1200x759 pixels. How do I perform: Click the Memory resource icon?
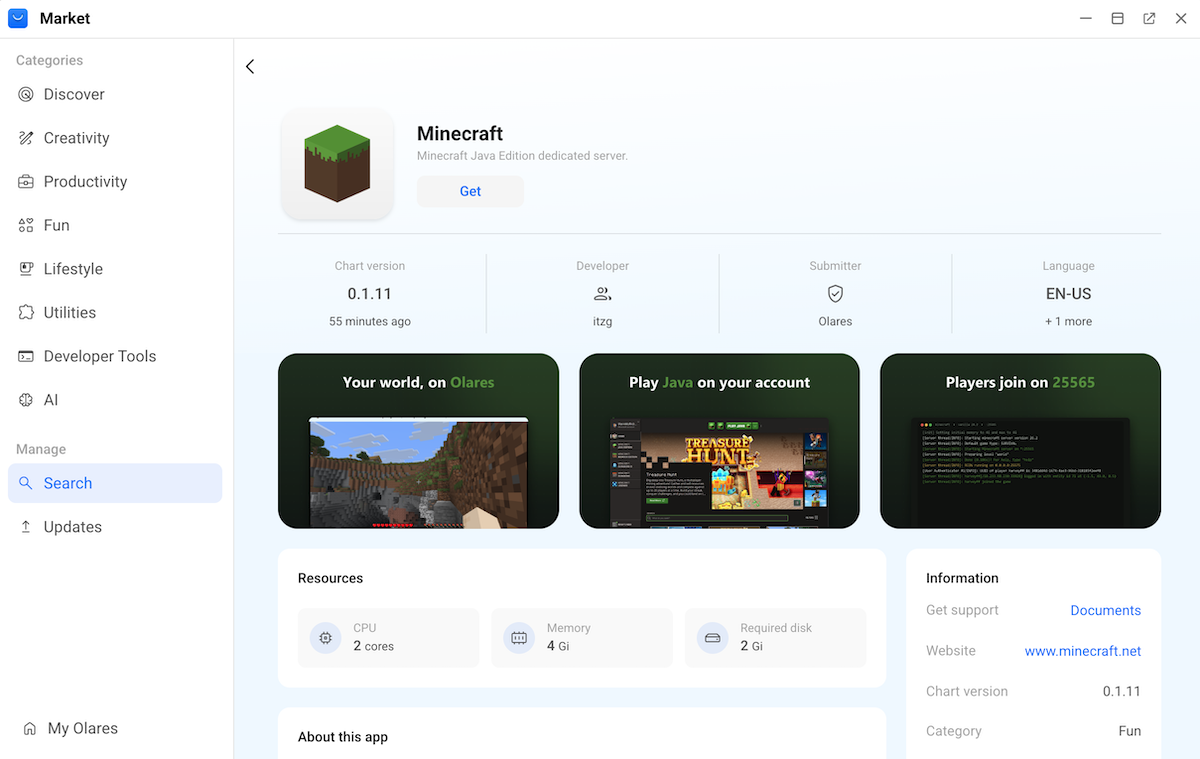(x=519, y=637)
